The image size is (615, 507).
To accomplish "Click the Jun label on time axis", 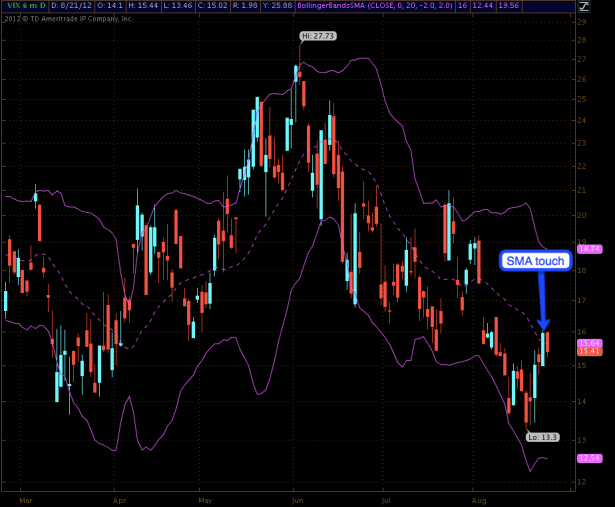I will click(x=296, y=495).
